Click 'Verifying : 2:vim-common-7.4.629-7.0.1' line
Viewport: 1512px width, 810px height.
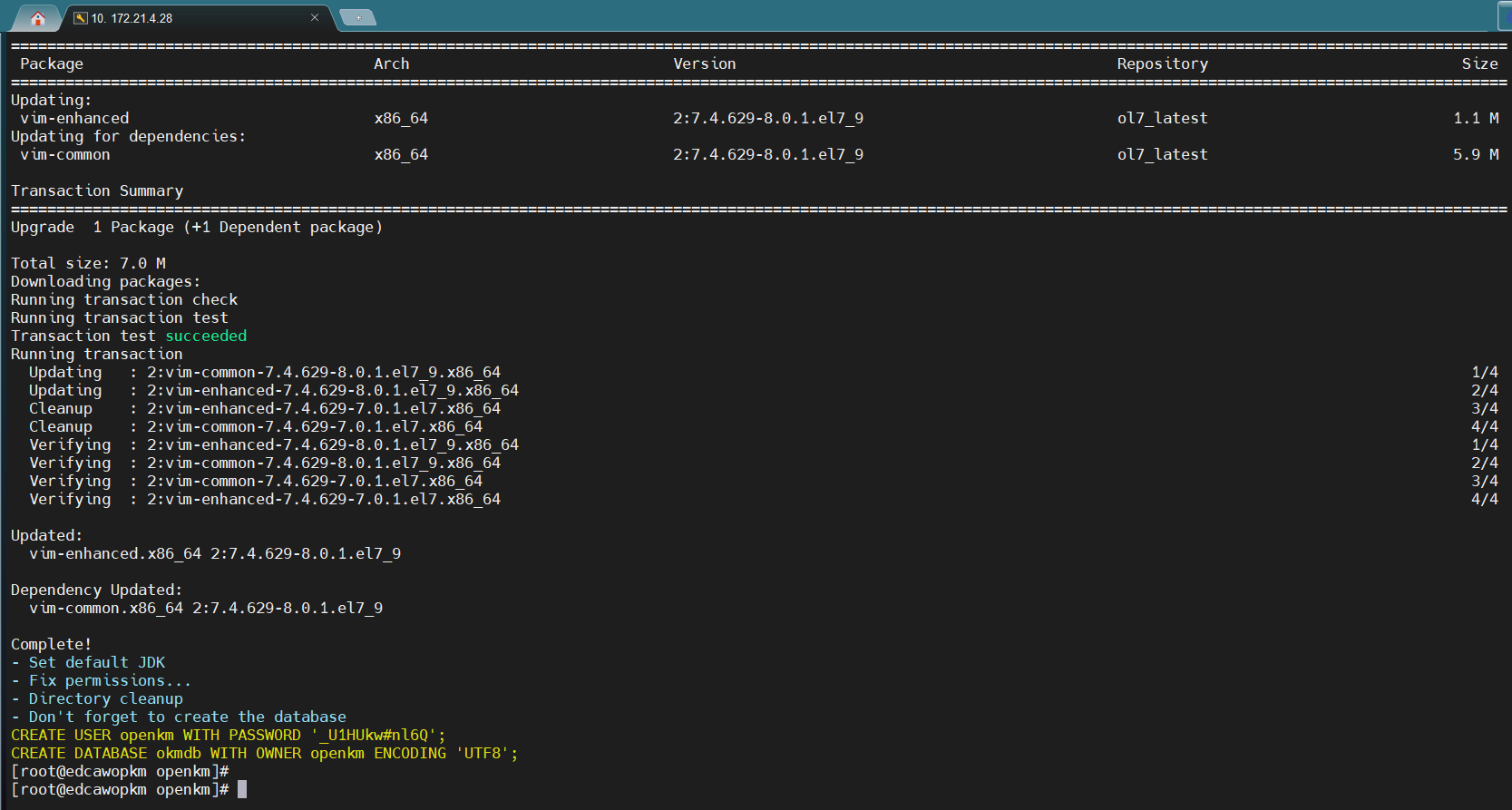(x=256, y=481)
